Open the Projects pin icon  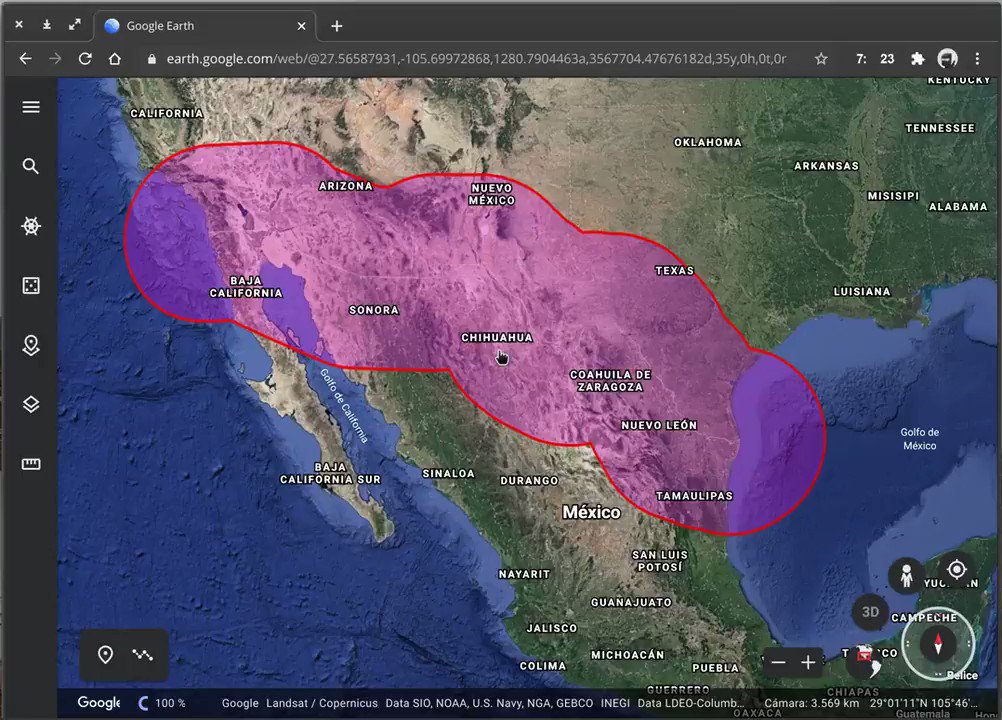point(31,345)
